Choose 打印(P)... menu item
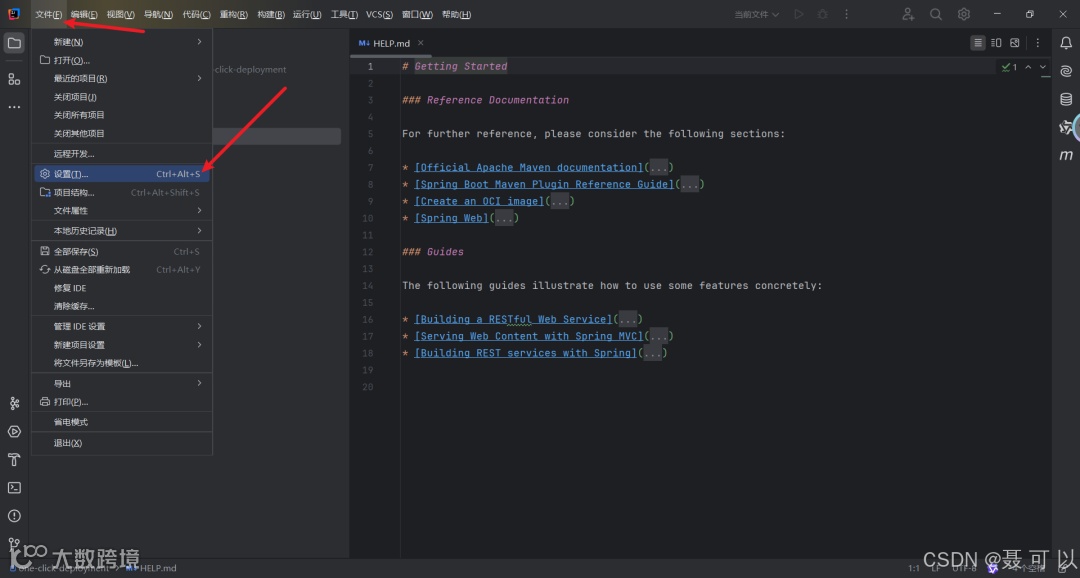This screenshot has height=578, width=1080. pos(122,402)
